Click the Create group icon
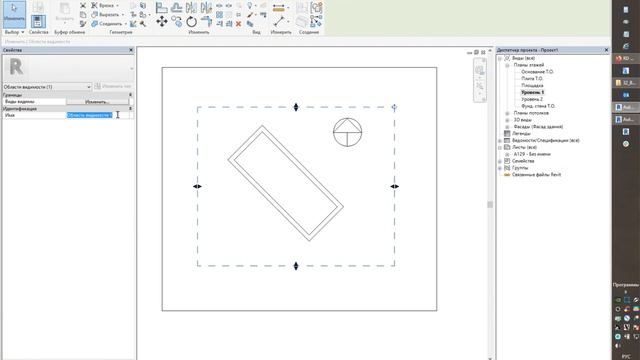The image size is (640, 360). [316, 7]
